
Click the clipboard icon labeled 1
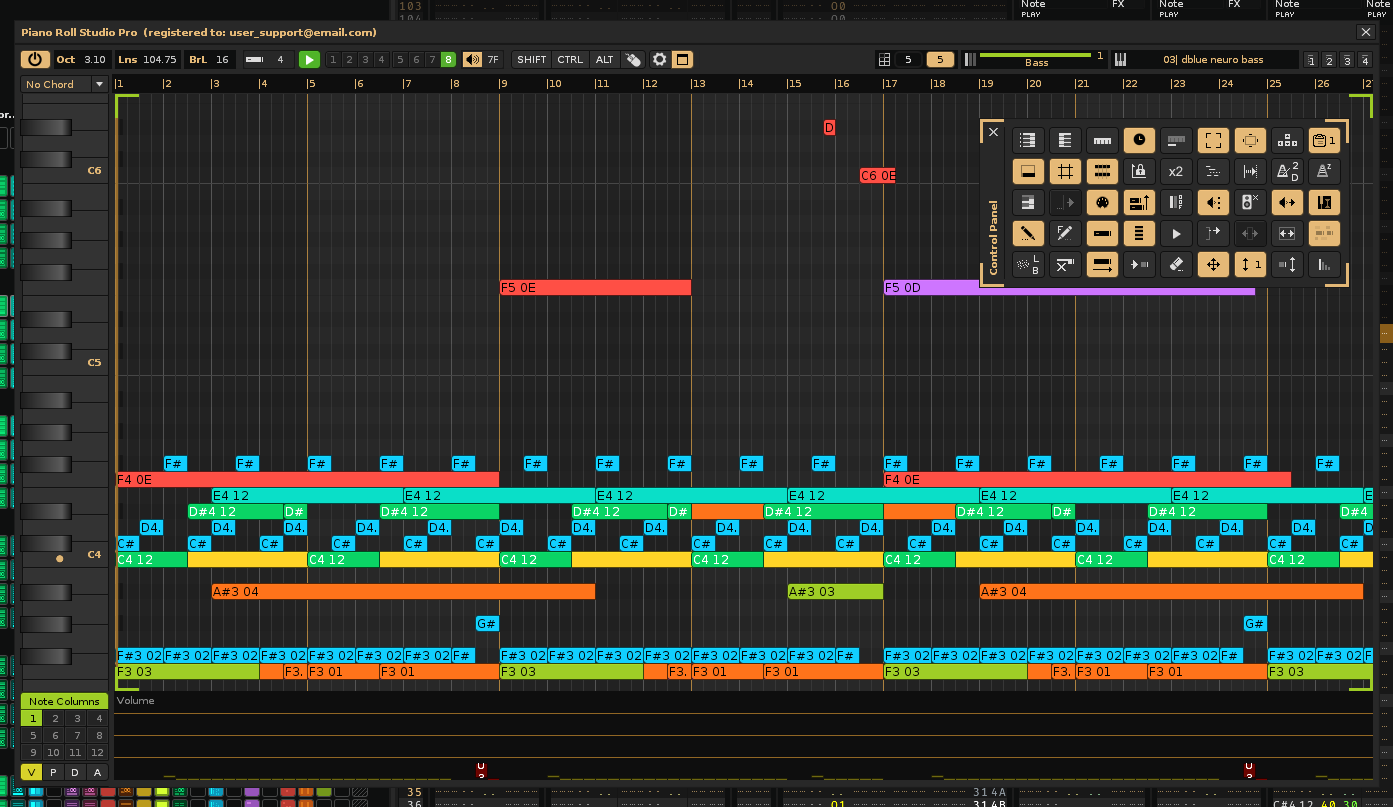tap(1324, 140)
